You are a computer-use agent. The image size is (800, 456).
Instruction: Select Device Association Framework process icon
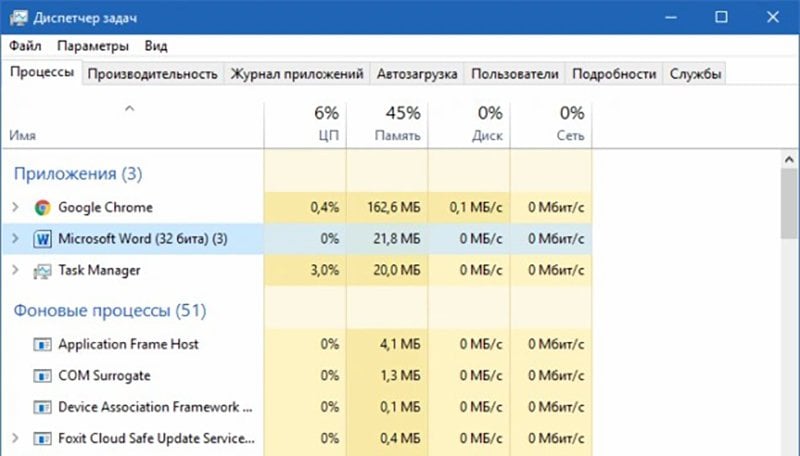(x=42, y=408)
